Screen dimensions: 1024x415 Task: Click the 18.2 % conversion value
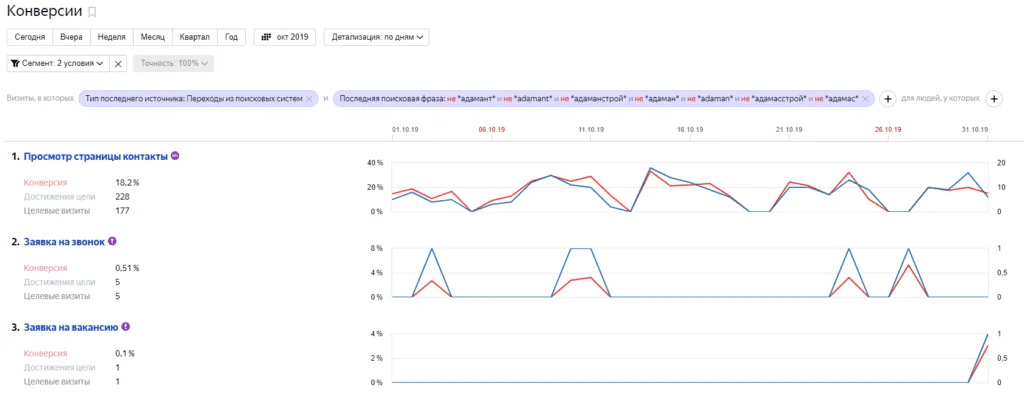[x=127, y=183]
